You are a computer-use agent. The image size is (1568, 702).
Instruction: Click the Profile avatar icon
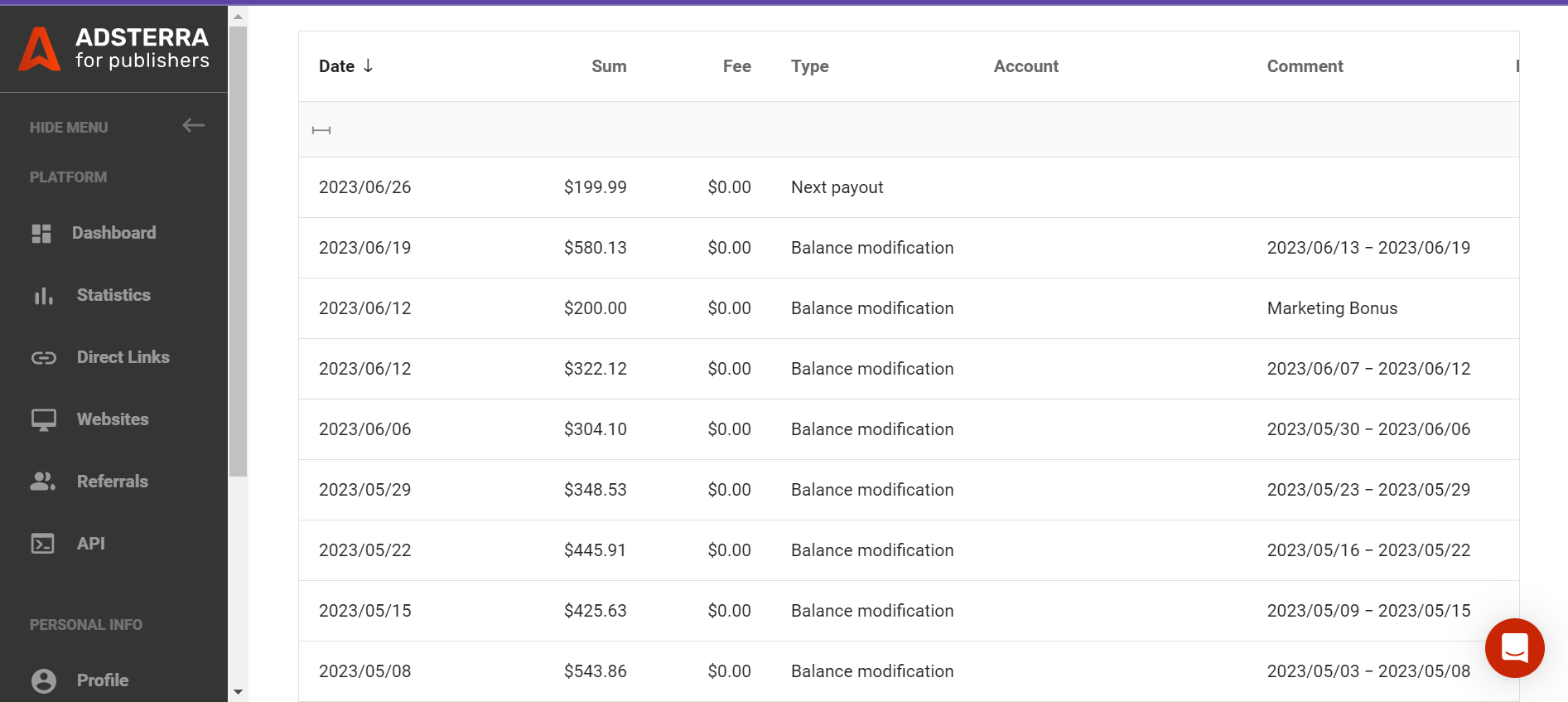(x=43, y=680)
